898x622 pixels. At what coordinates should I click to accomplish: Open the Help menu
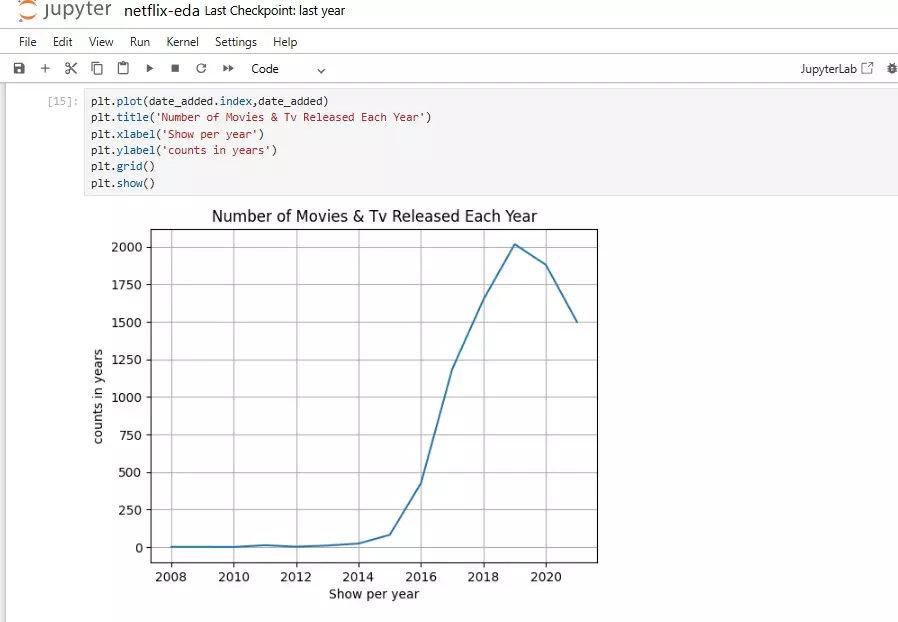(285, 42)
